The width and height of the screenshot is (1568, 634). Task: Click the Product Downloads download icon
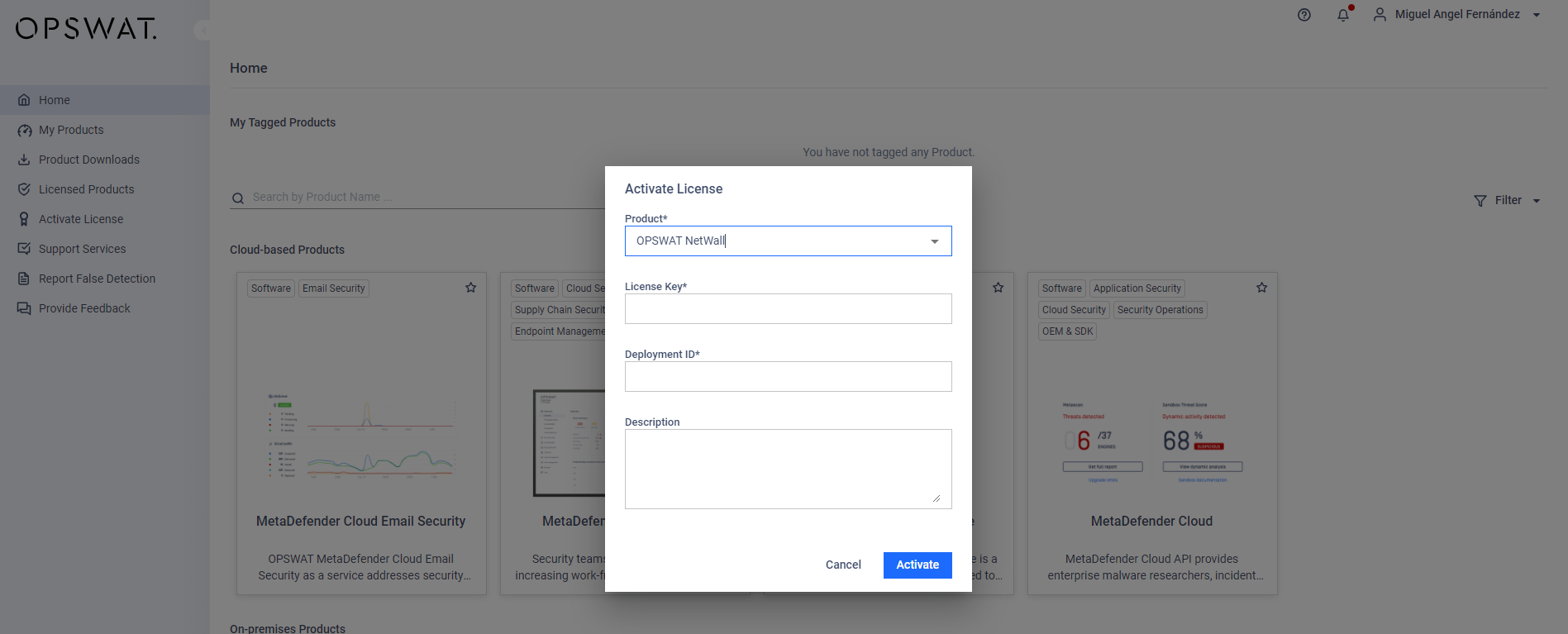pyautogui.click(x=24, y=160)
